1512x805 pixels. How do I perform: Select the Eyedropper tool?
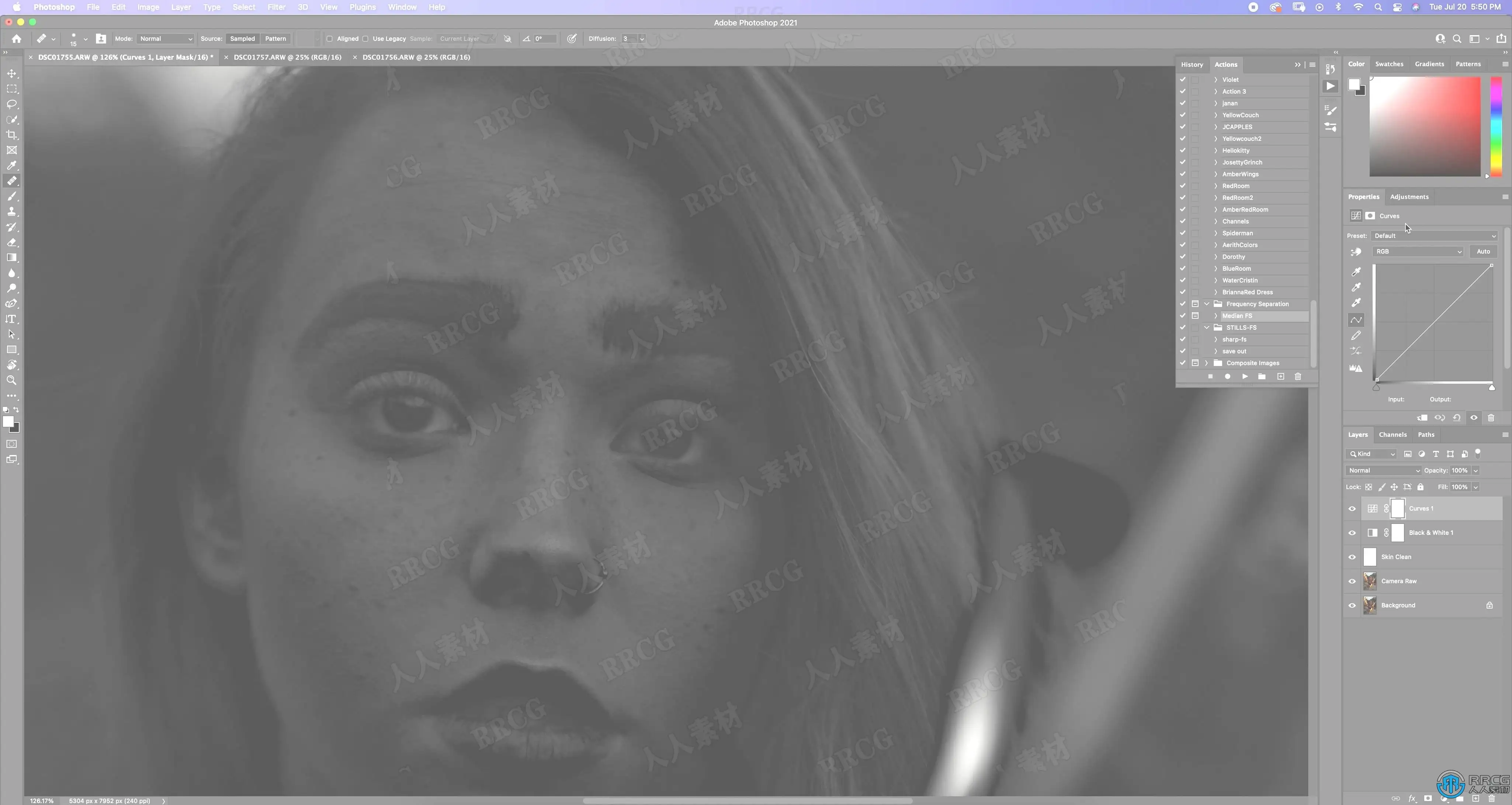pos(12,166)
